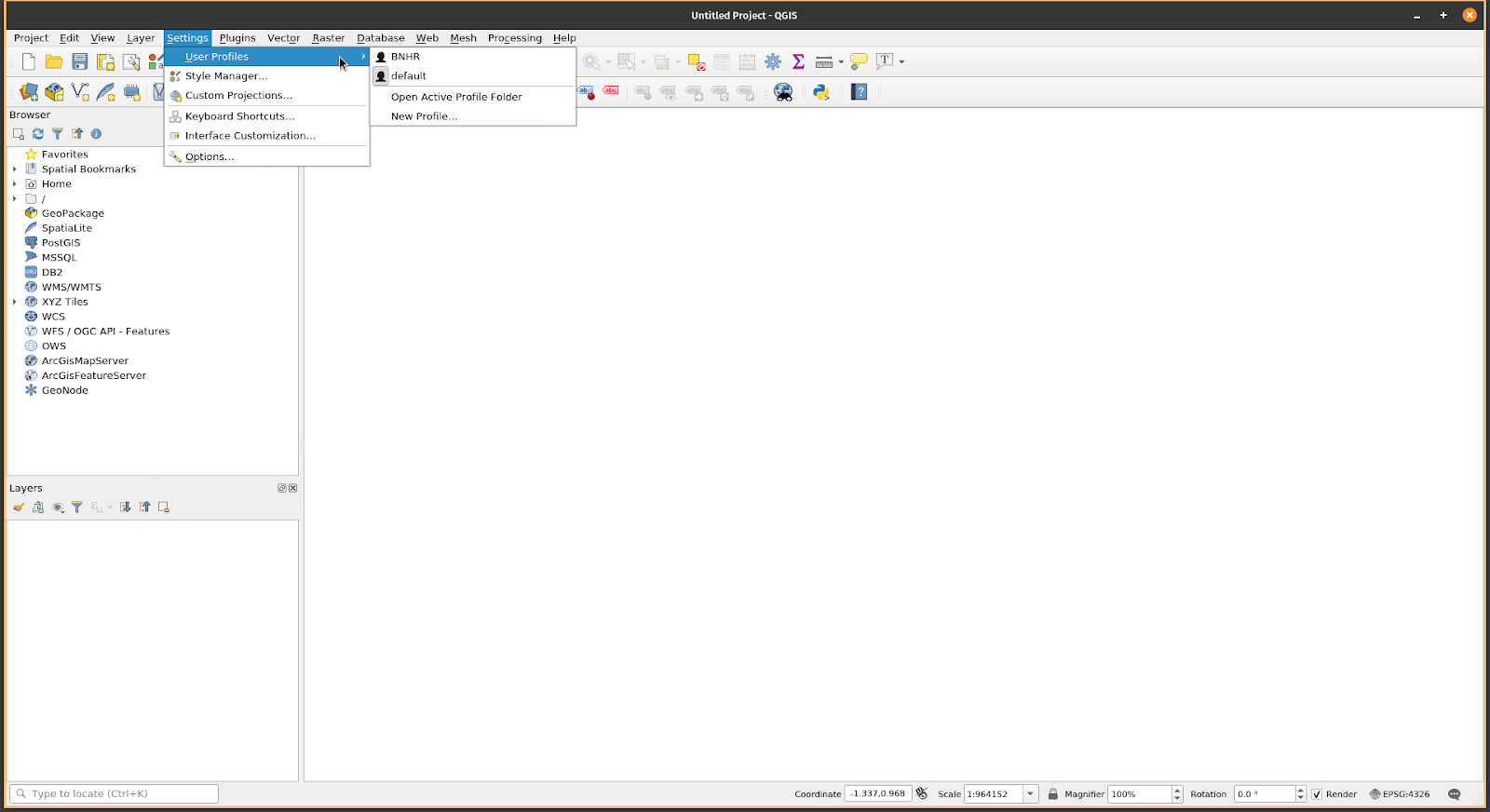Open the log messages speech icon in status bar
Viewport: 1490px width, 812px height.
click(x=1455, y=794)
